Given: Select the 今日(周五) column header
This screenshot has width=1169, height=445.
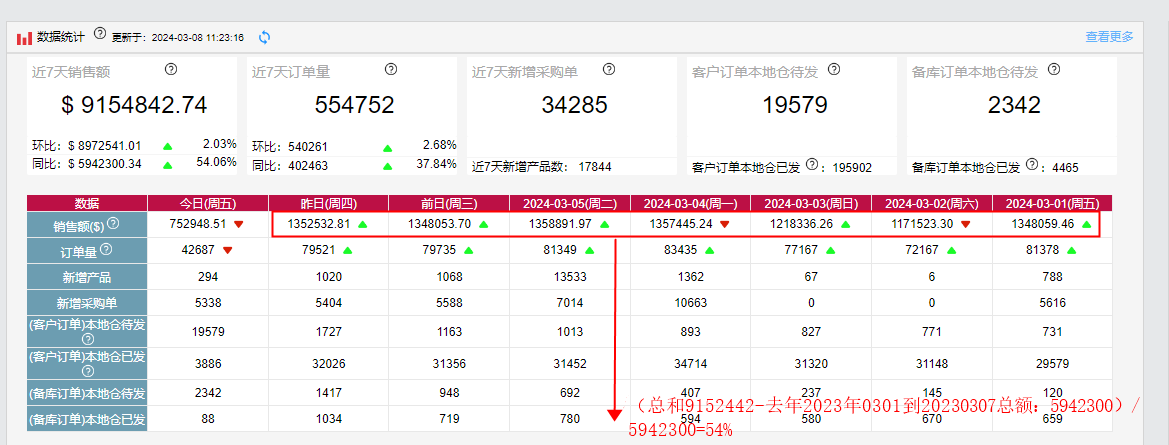Looking at the screenshot, I should [208, 203].
